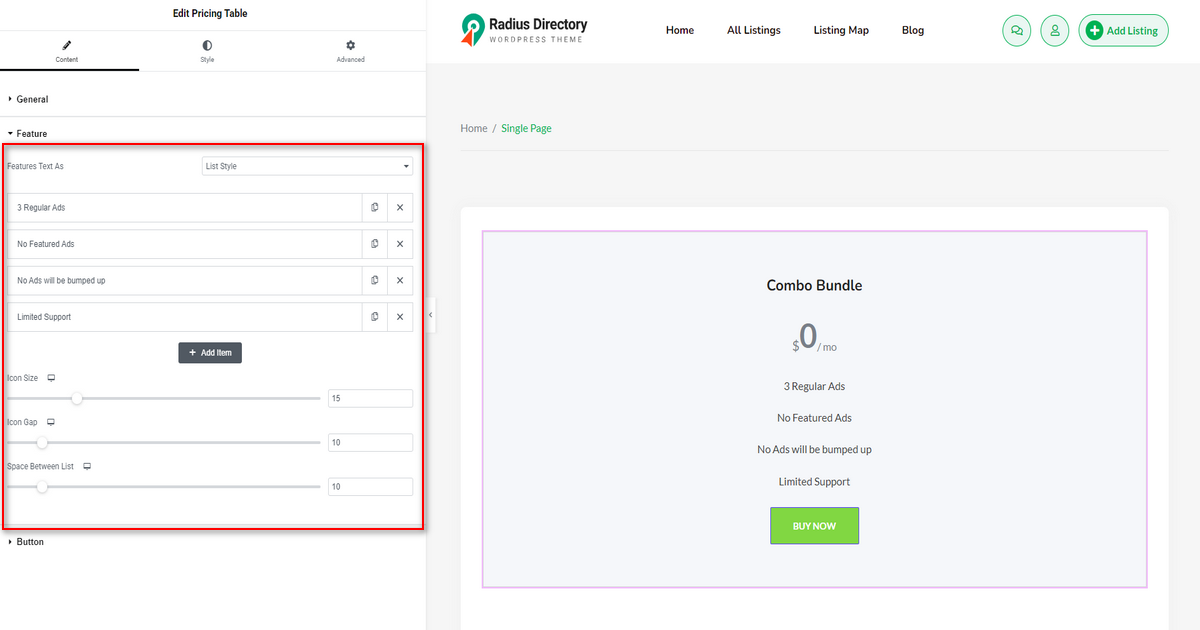Click the Add Listing button
Image resolution: width=1200 pixels, height=630 pixels.
click(x=1124, y=30)
